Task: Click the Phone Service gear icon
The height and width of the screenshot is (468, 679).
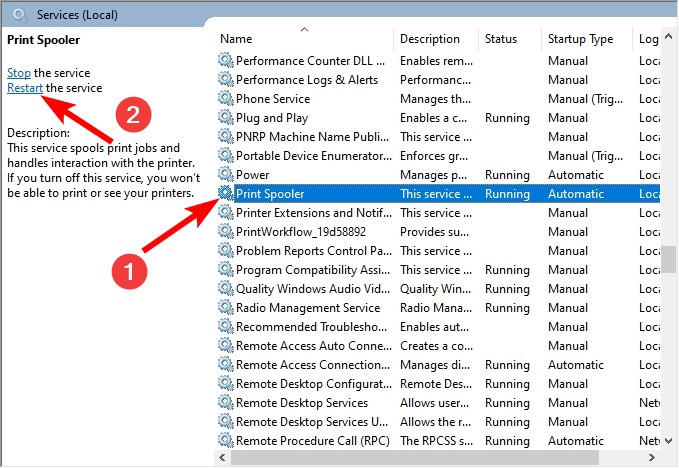Action: 226,98
